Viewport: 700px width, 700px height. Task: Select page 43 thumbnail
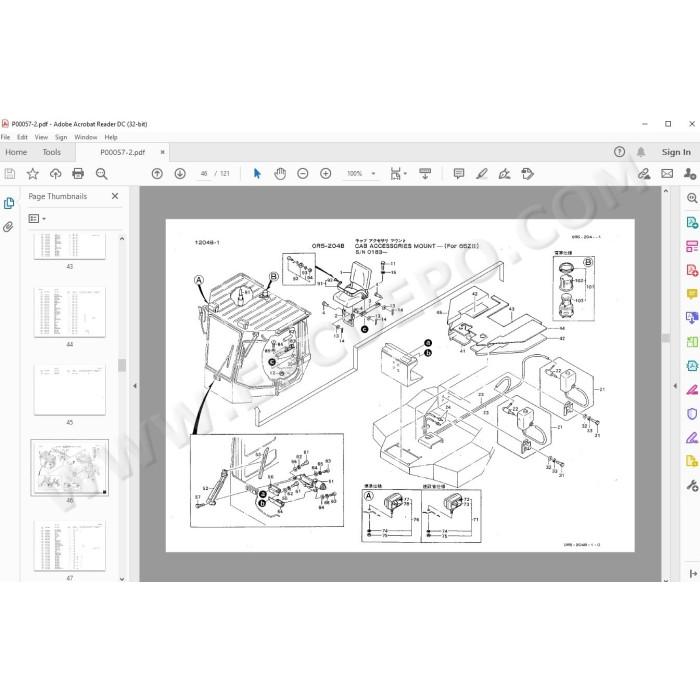pyautogui.click(x=70, y=245)
